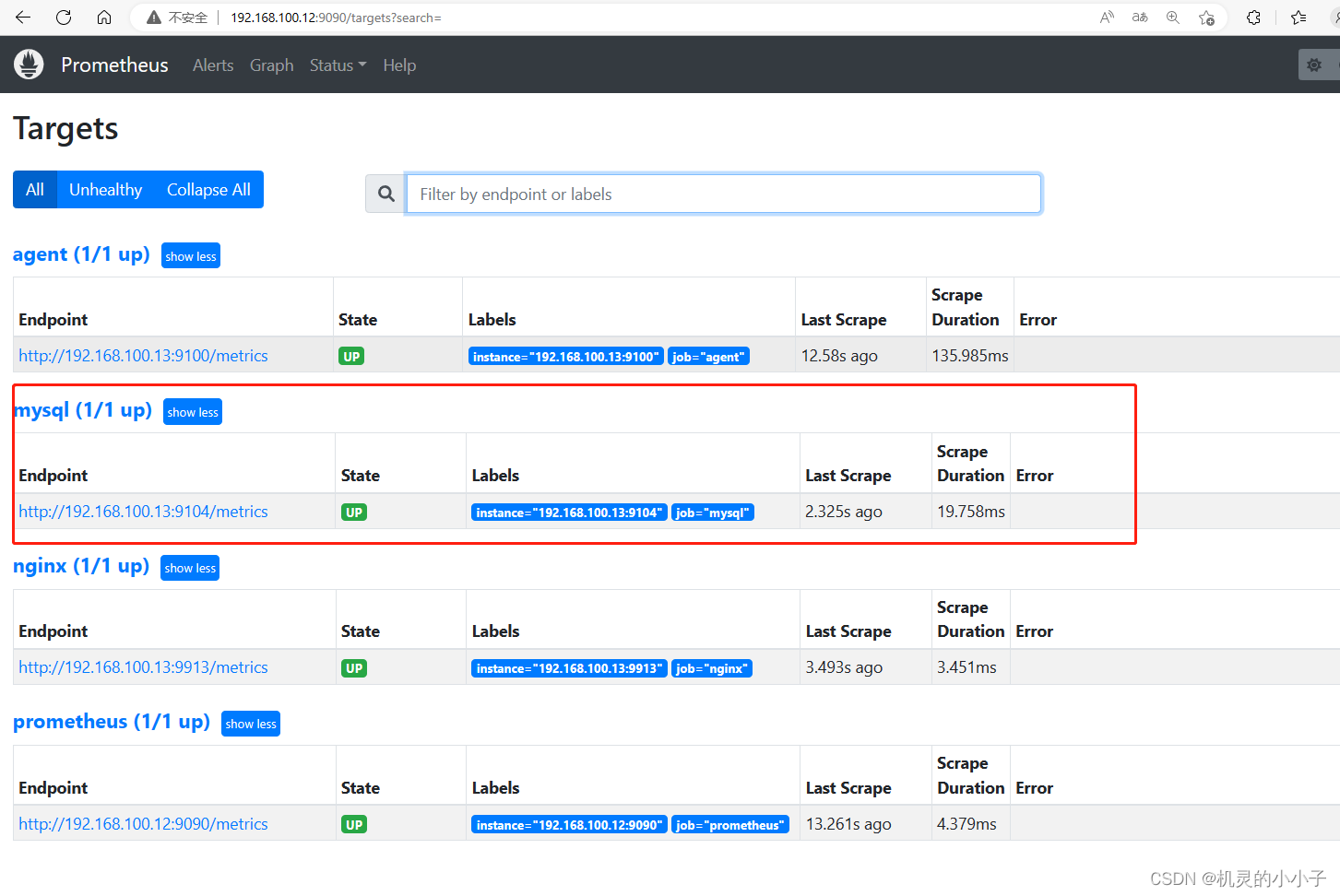Screen dimensions: 1340x896
Task: Open endpoint 192.168.100.13:9100/metrics
Action: (x=143, y=356)
